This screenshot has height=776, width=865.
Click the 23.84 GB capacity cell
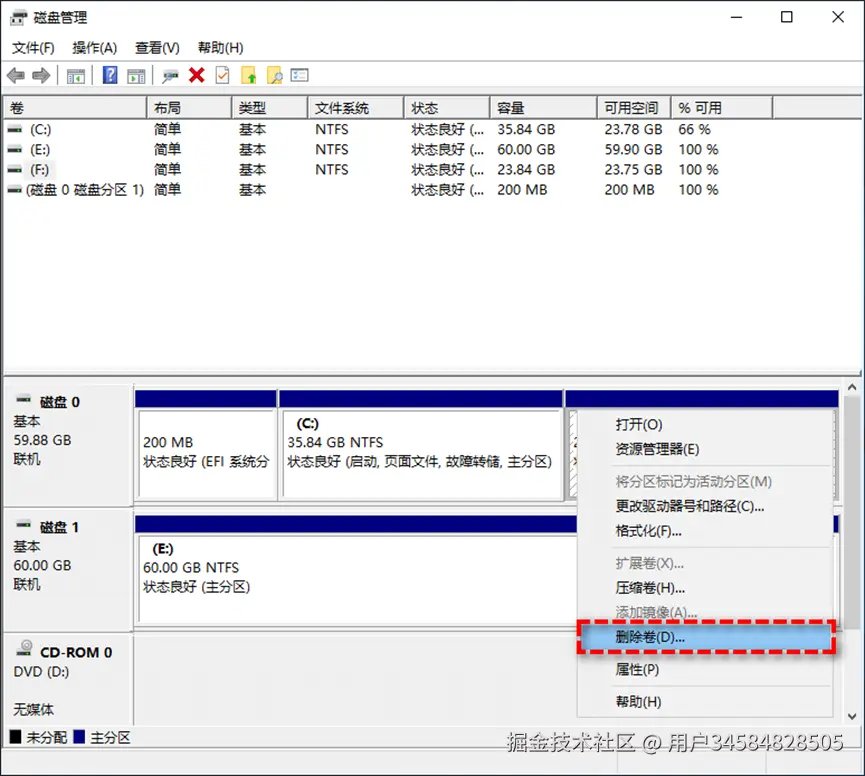526,169
